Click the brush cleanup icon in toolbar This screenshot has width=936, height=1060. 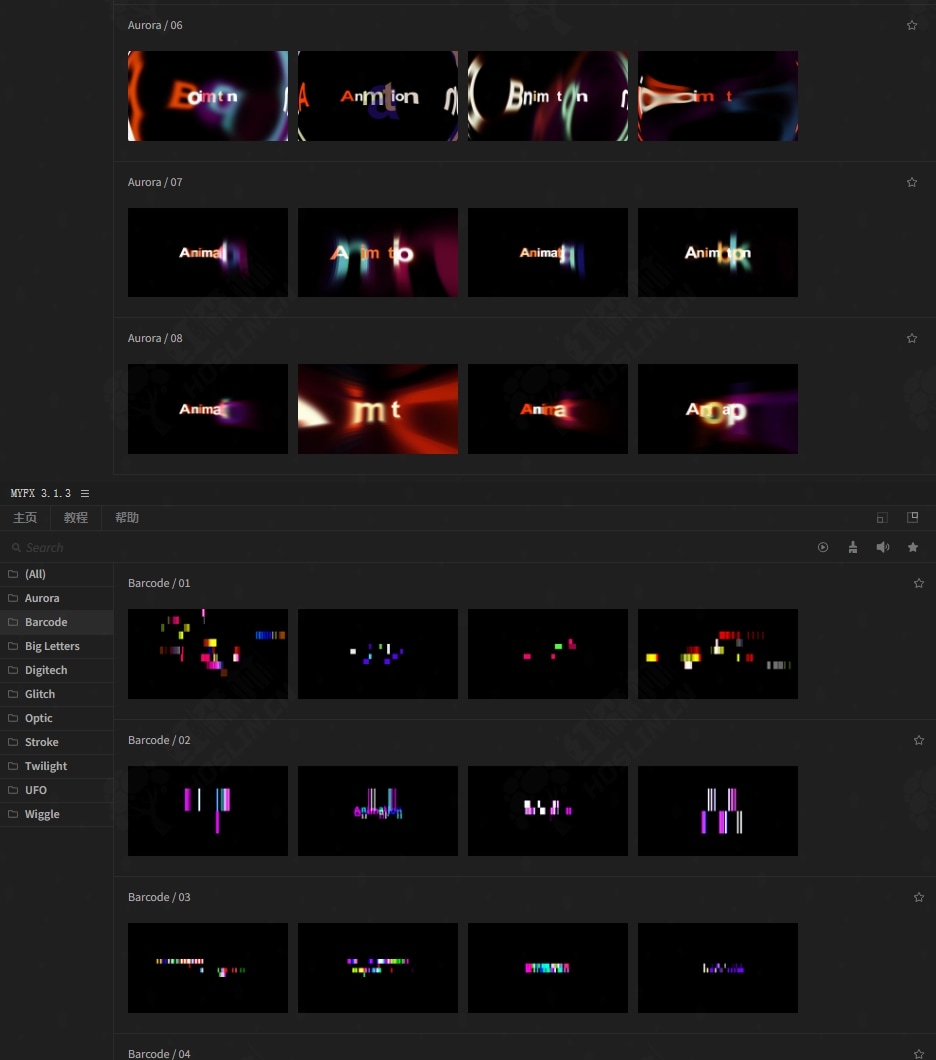[853, 547]
